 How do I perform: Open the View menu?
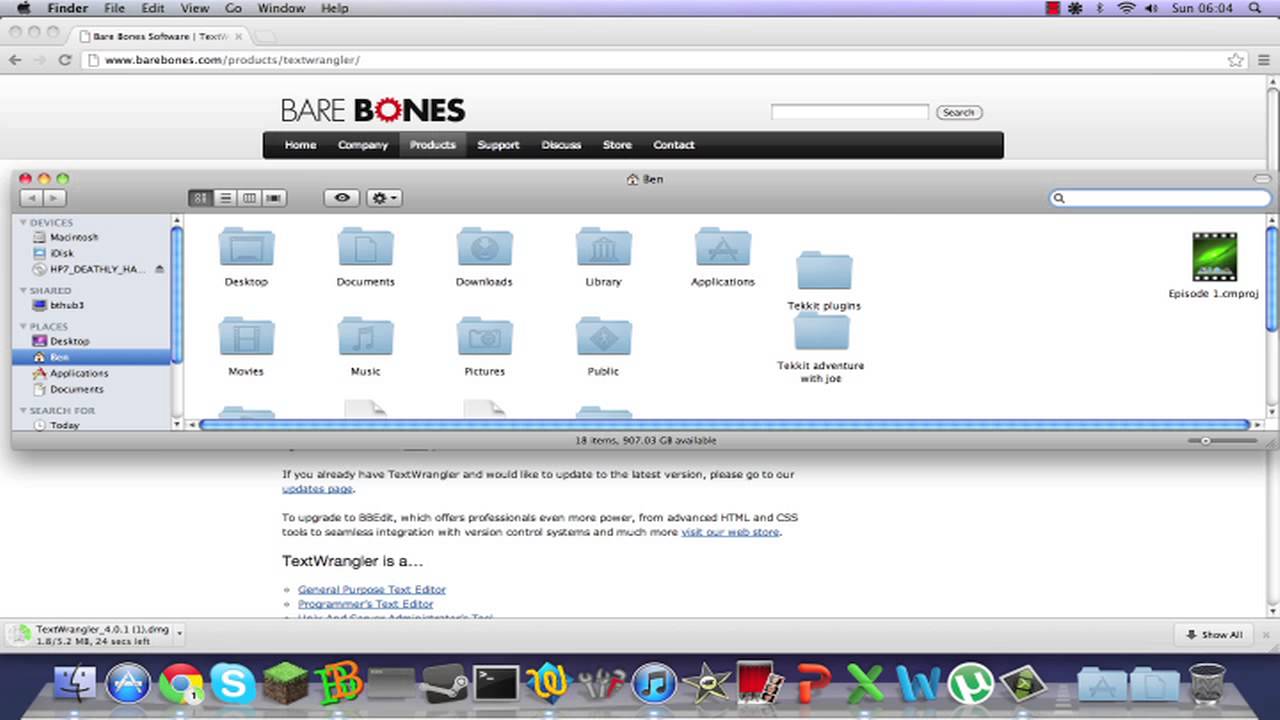pos(195,8)
